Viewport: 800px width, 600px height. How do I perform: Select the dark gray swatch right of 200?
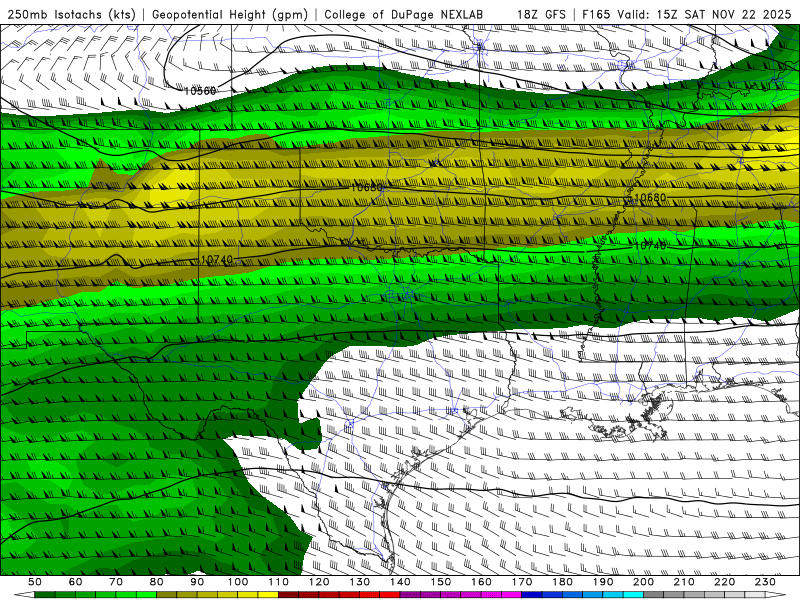pyautogui.click(x=654, y=595)
